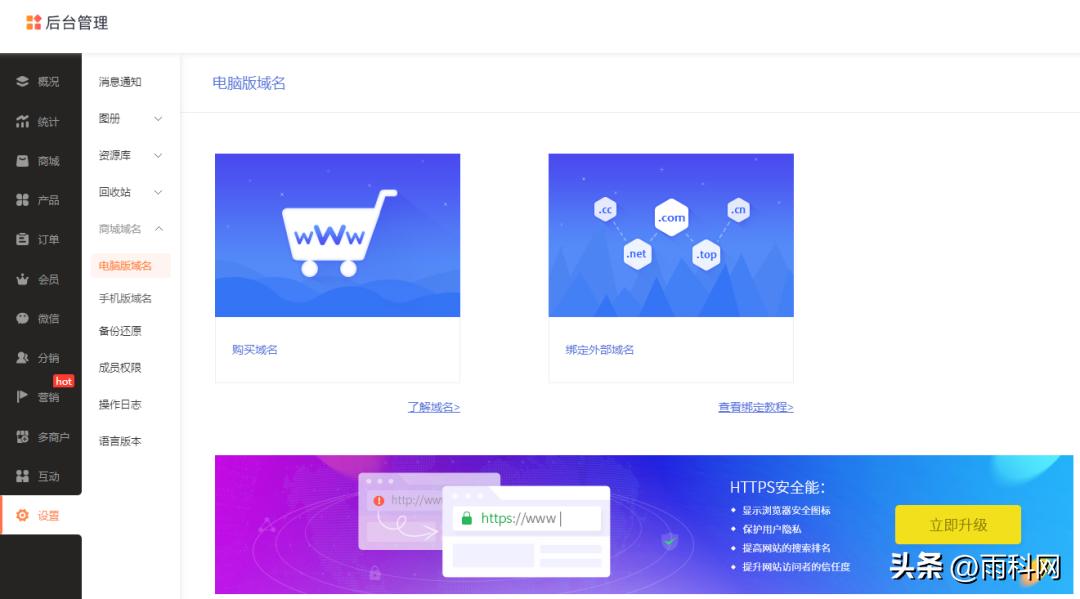Open the 消息通知 notifications menu item
This screenshot has height=599, width=1080.
pos(120,82)
